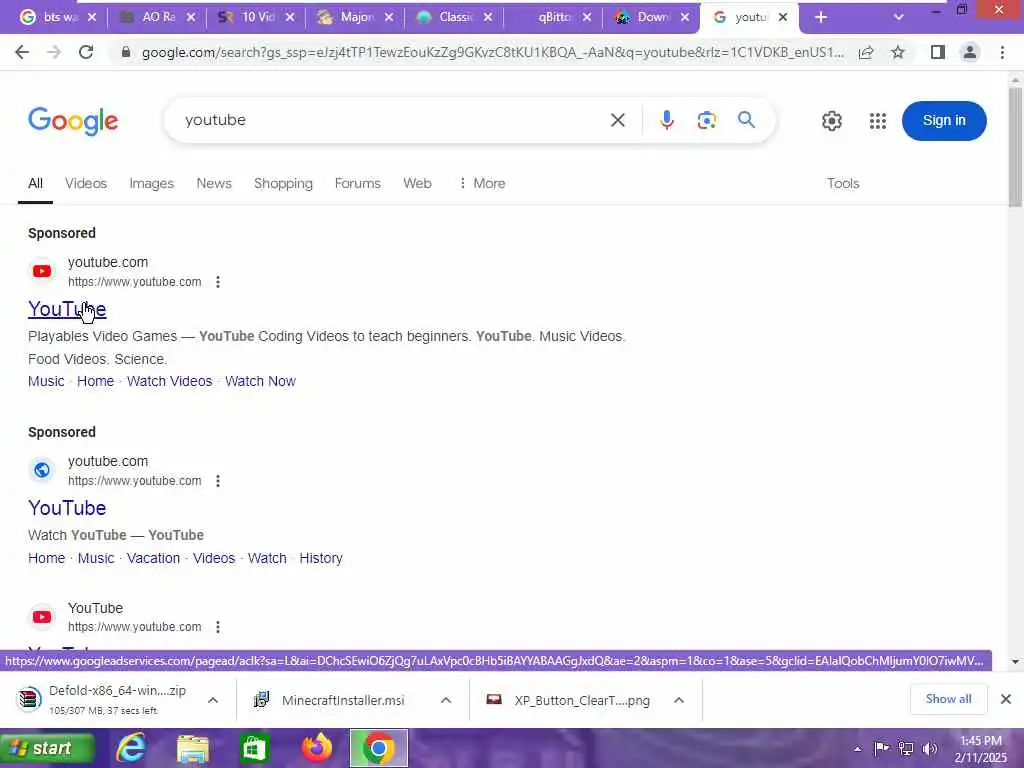Open the Chrome profile avatar

[x=970, y=52]
